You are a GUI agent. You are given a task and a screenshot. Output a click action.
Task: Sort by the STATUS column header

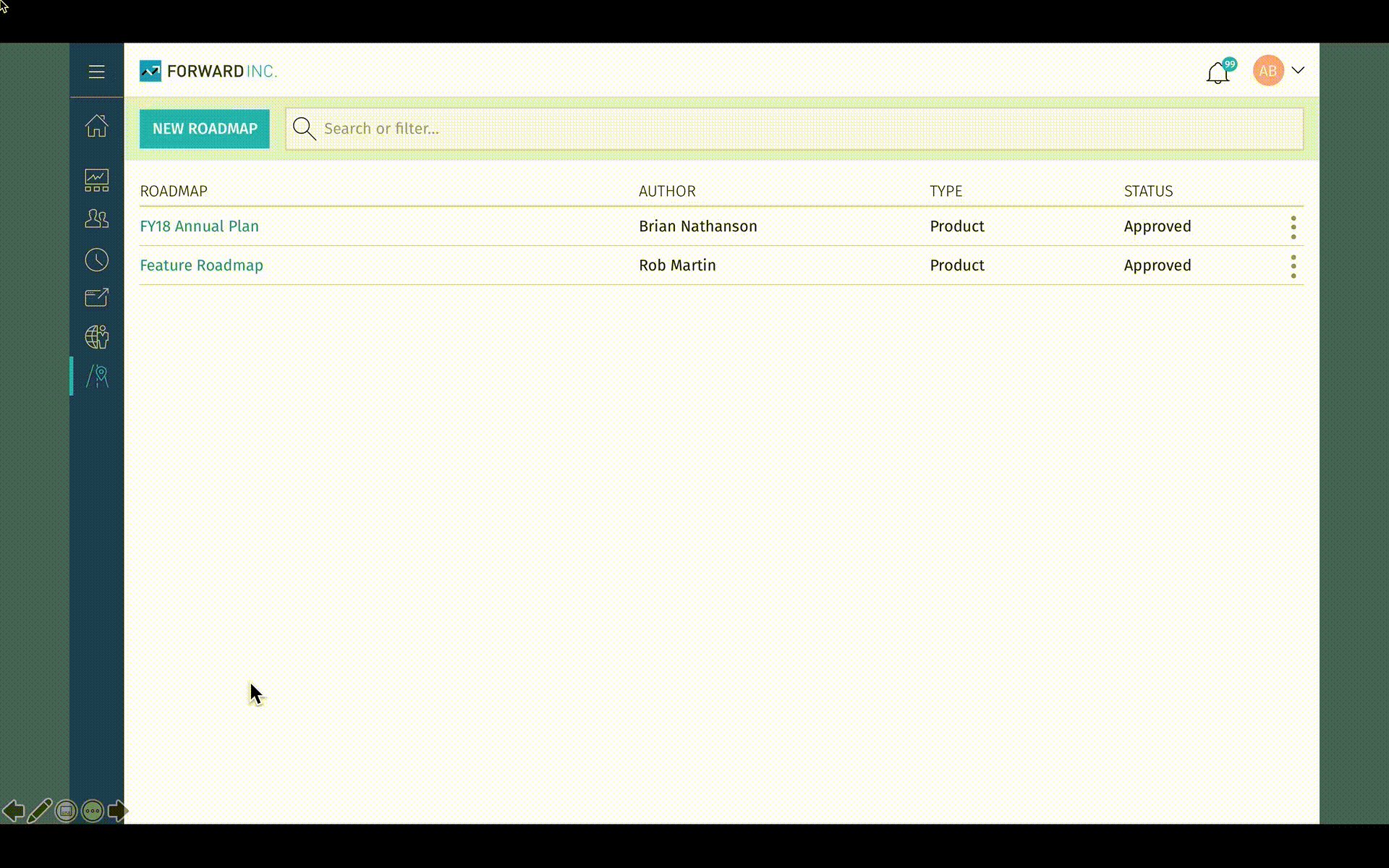pyautogui.click(x=1148, y=191)
